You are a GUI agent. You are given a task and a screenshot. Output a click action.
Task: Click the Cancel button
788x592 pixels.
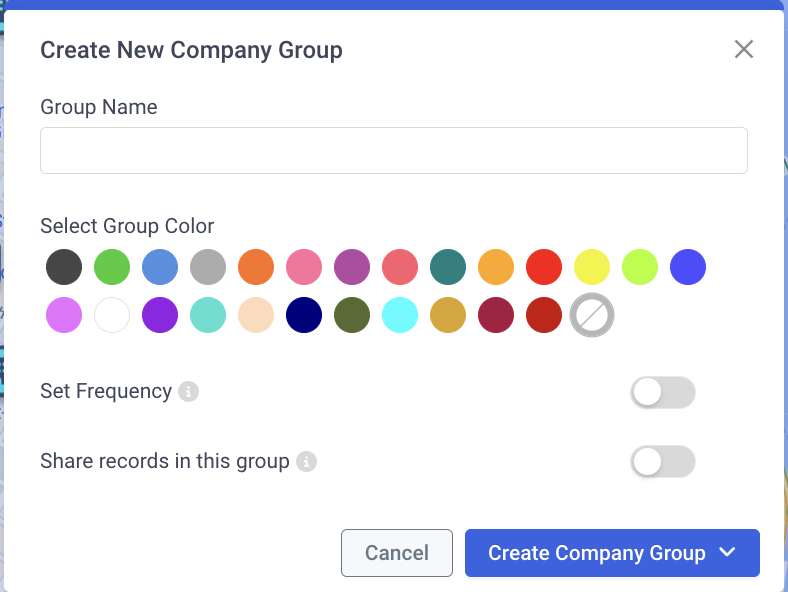[397, 553]
